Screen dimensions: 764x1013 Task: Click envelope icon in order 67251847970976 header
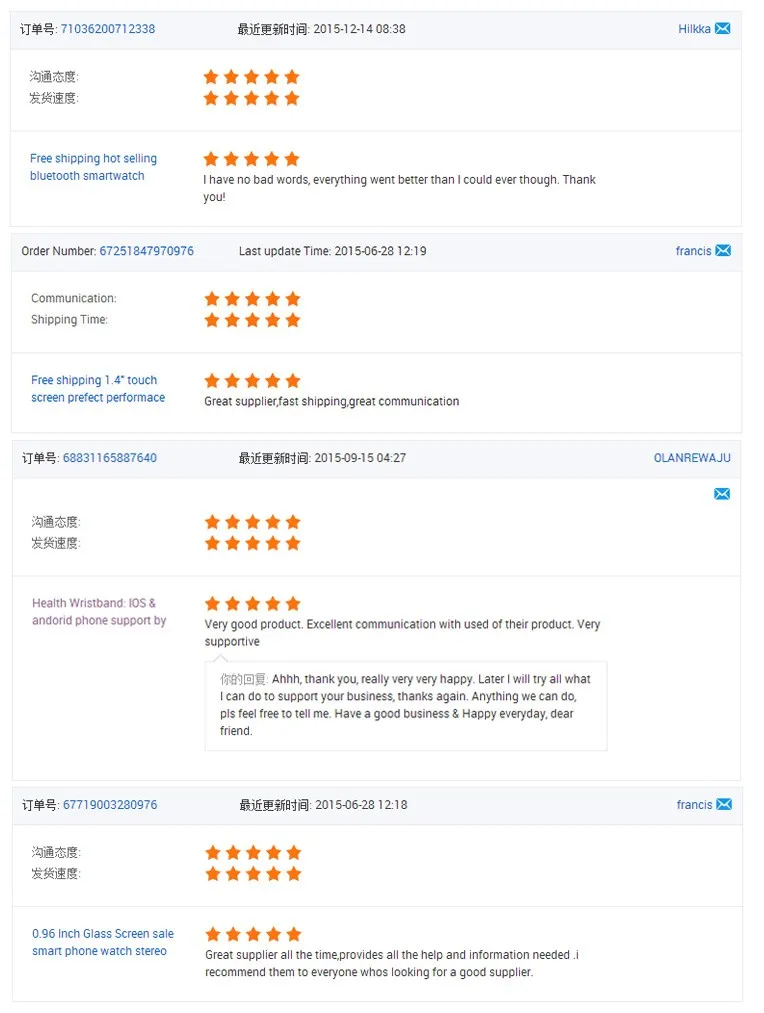pos(723,251)
